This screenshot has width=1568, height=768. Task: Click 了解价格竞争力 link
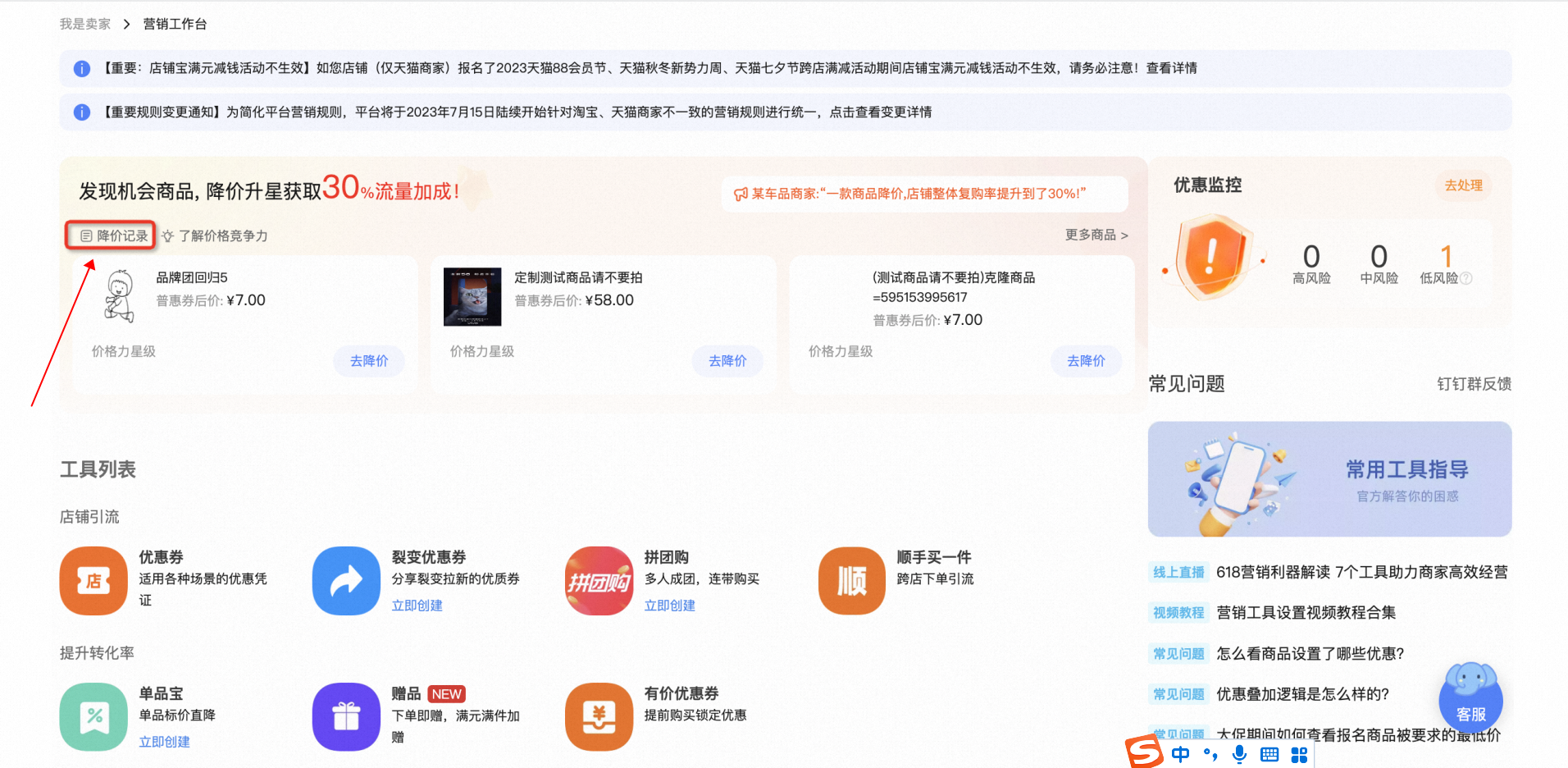coord(215,236)
